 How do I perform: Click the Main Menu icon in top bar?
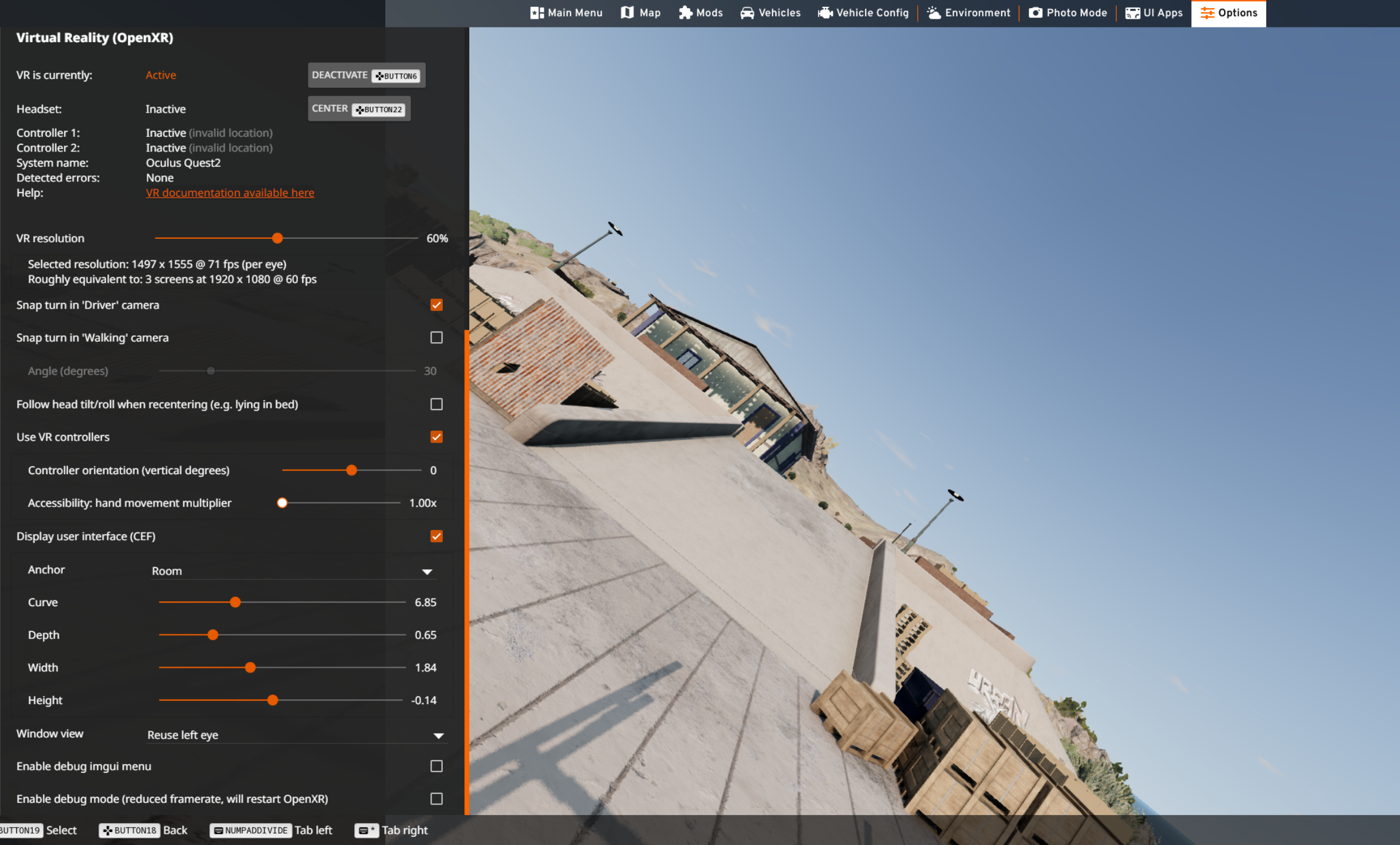pyautogui.click(x=537, y=13)
